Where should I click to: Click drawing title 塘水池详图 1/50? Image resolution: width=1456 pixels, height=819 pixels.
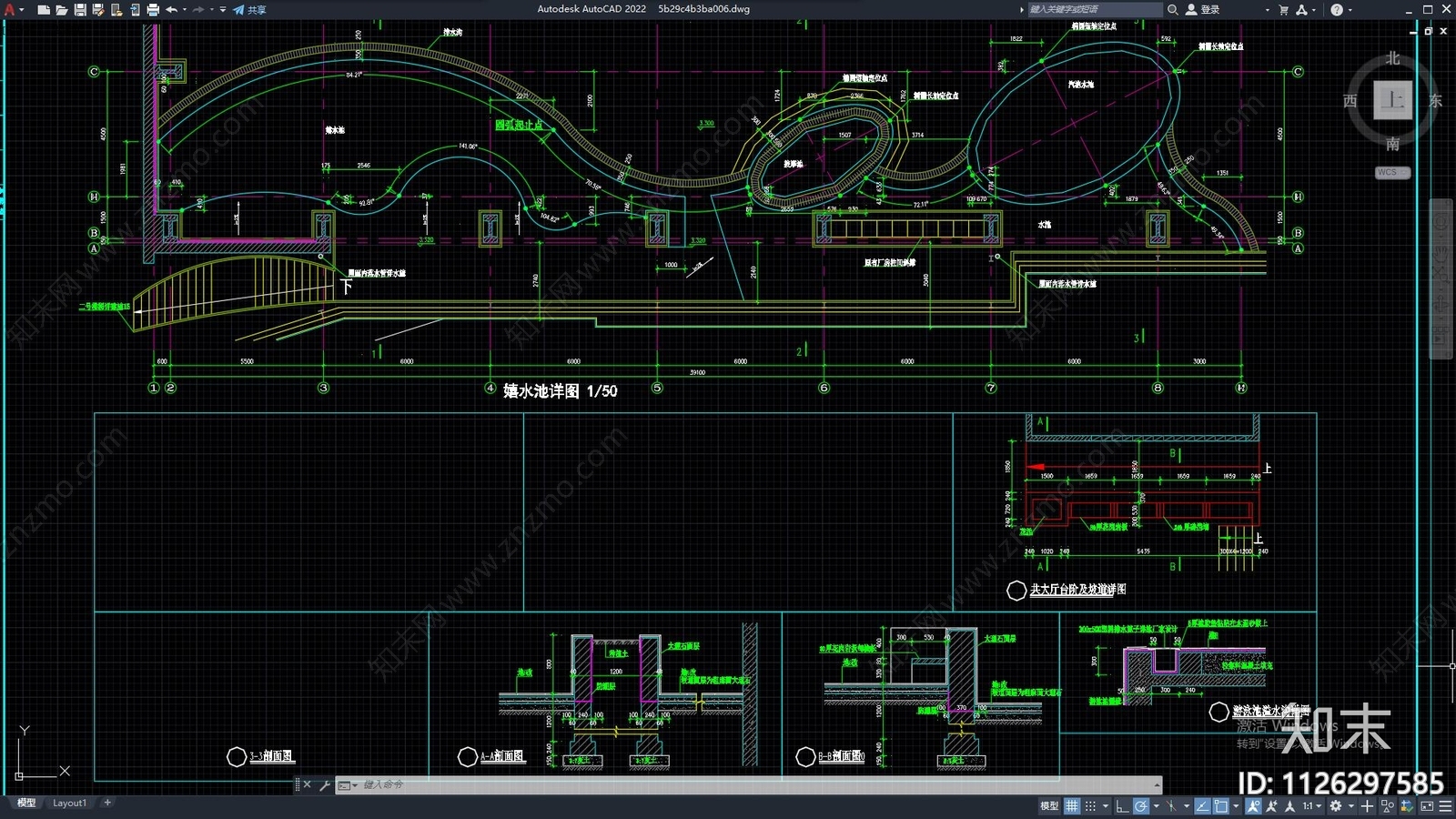(560, 390)
